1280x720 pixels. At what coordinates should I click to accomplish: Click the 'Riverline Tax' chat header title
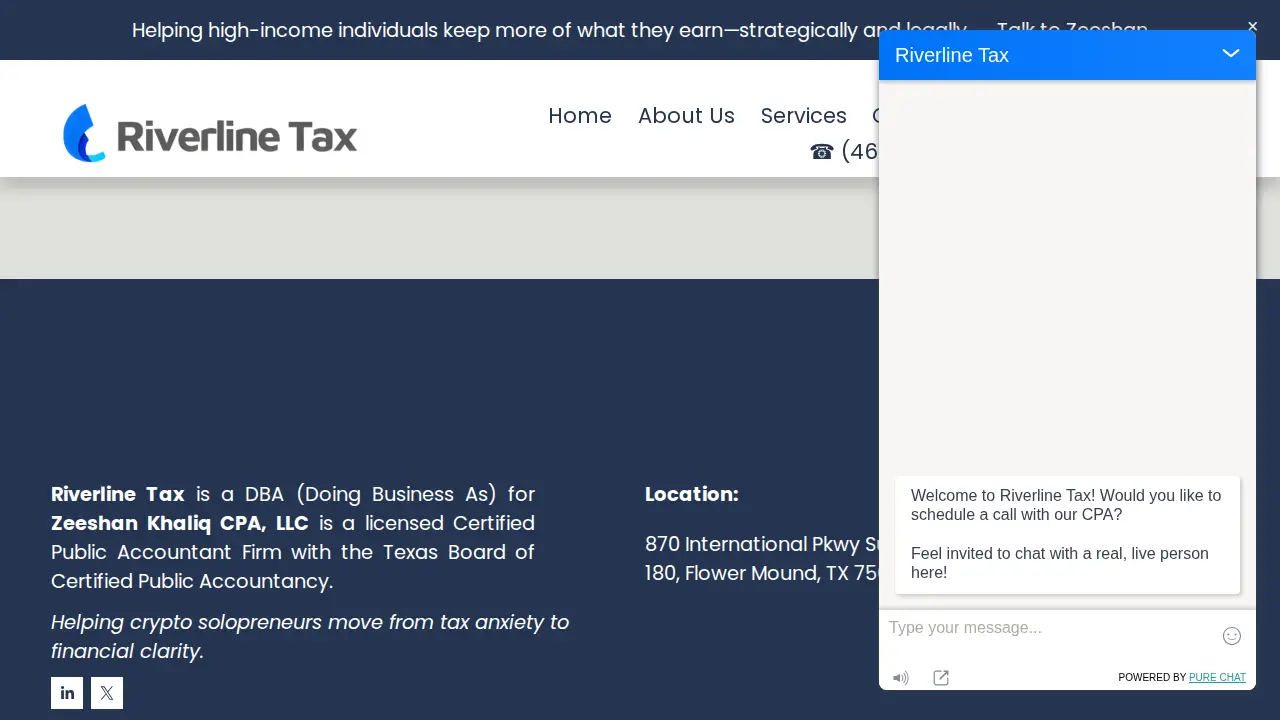pos(952,55)
